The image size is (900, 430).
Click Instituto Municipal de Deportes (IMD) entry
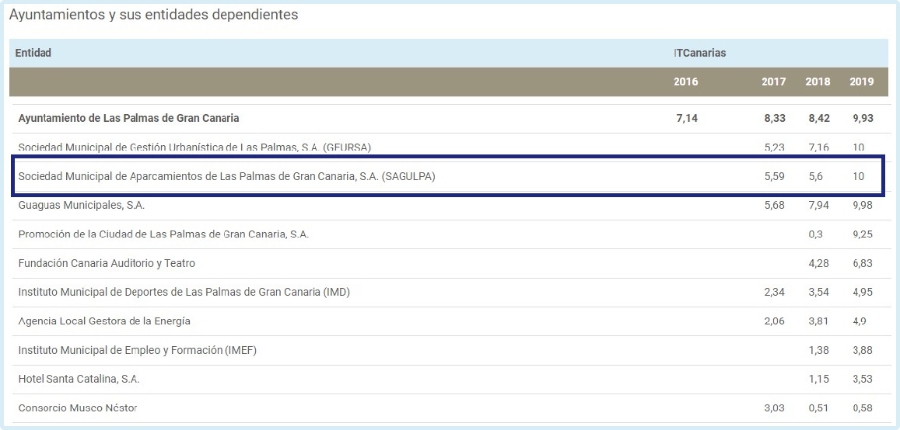(183, 292)
